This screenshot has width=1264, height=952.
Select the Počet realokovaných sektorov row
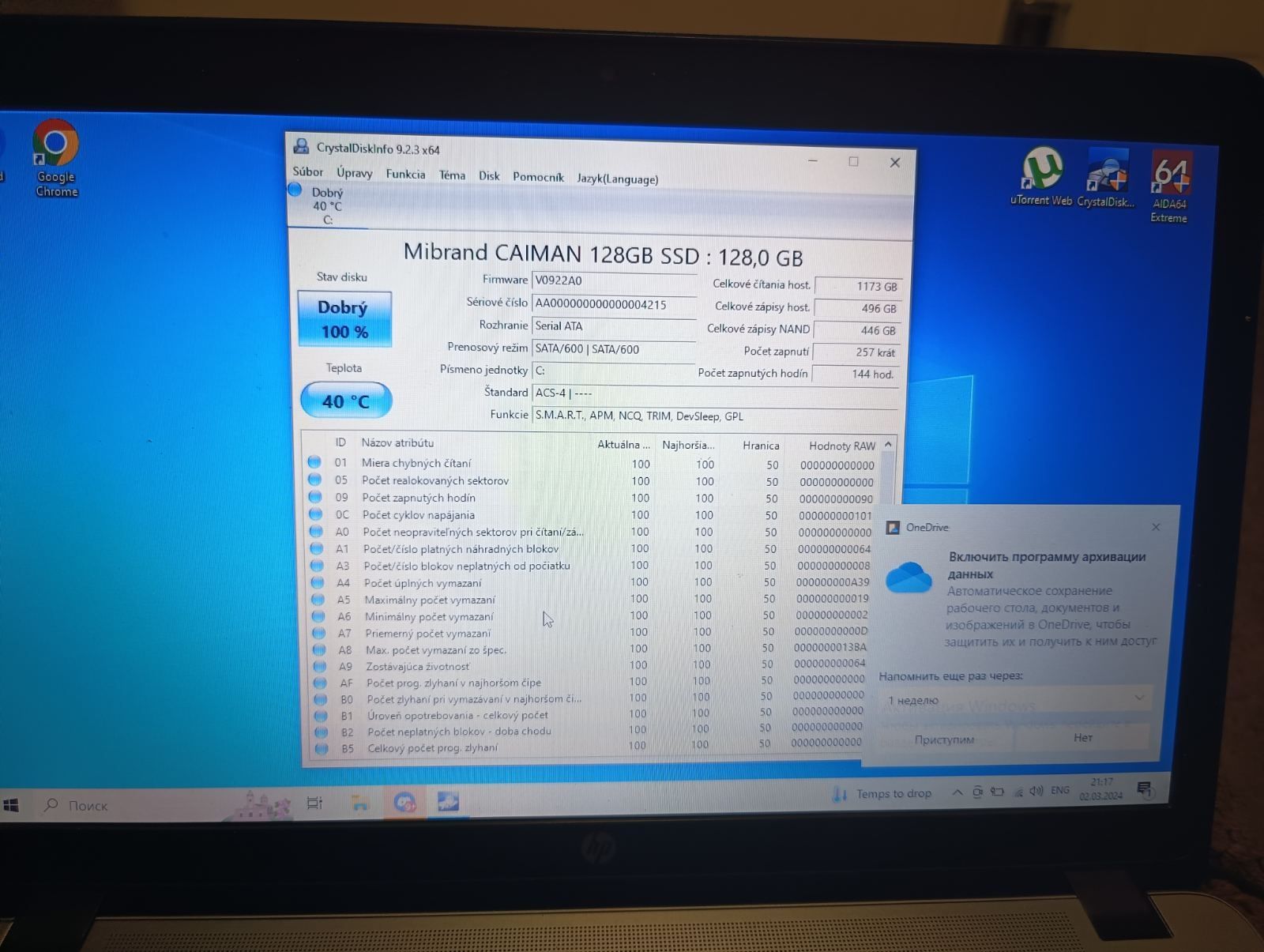pyautogui.click(x=592, y=481)
